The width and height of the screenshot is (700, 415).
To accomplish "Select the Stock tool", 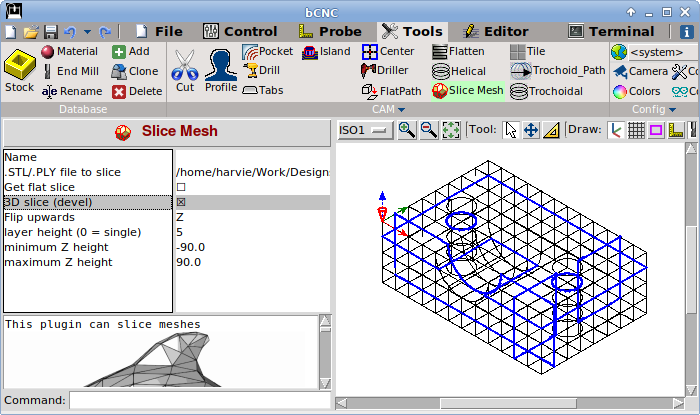I will (x=20, y=71).
